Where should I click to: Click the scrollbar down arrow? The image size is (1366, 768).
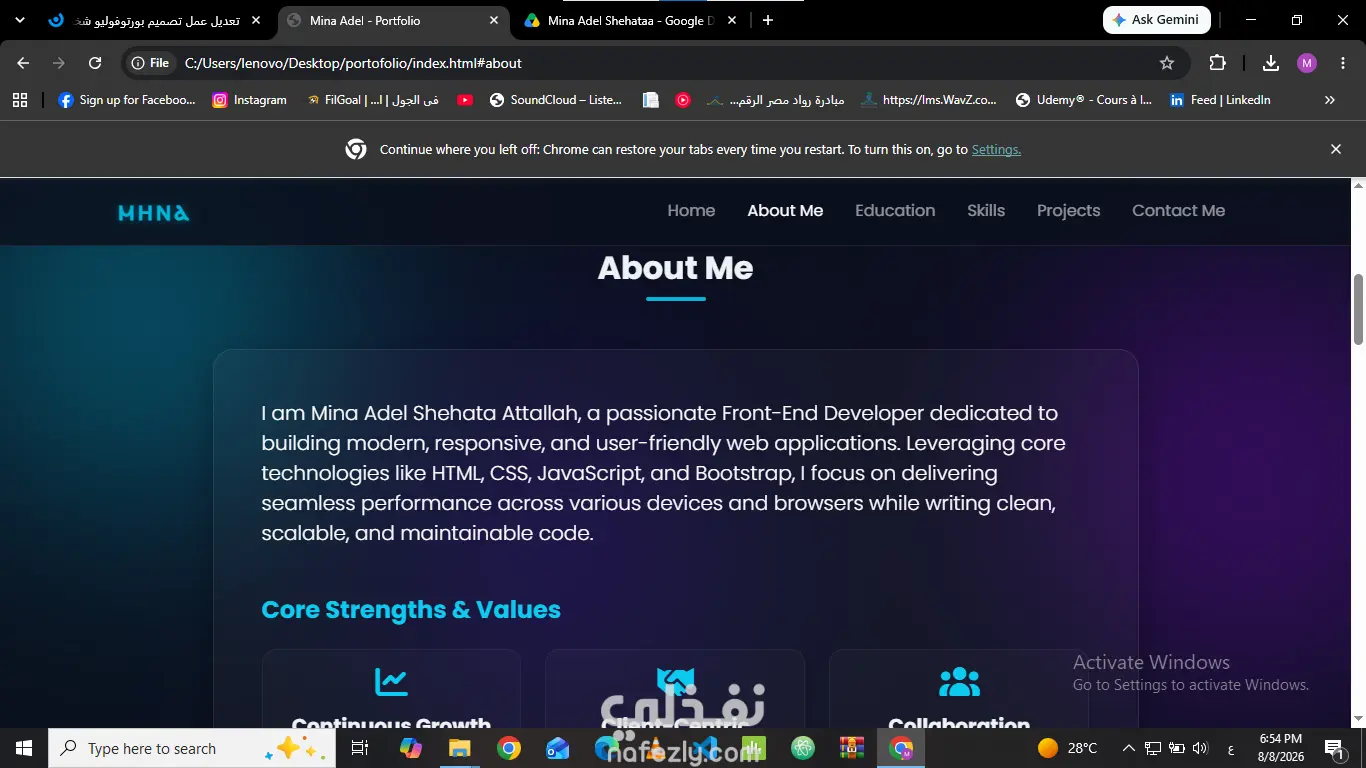point(1359,718)
